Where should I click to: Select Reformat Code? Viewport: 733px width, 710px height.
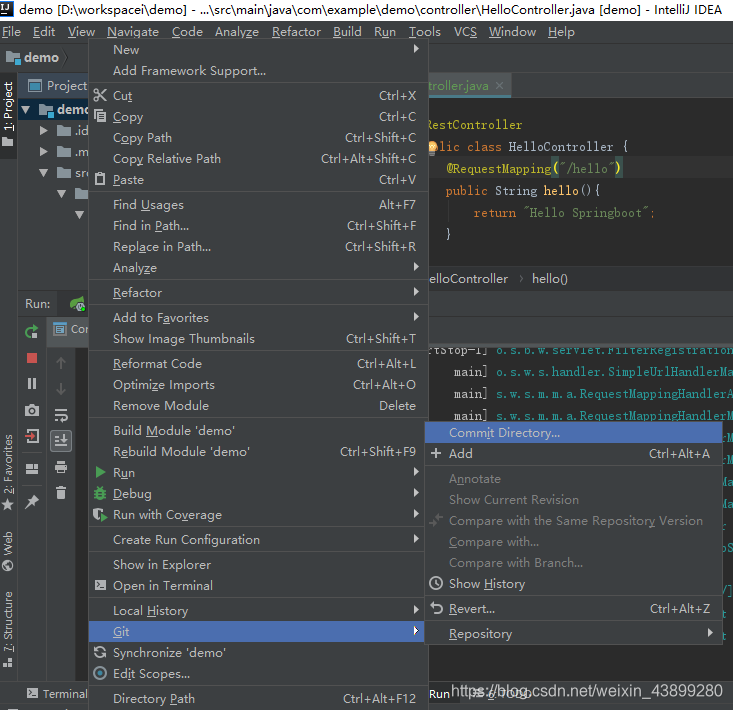coord(258,364)
